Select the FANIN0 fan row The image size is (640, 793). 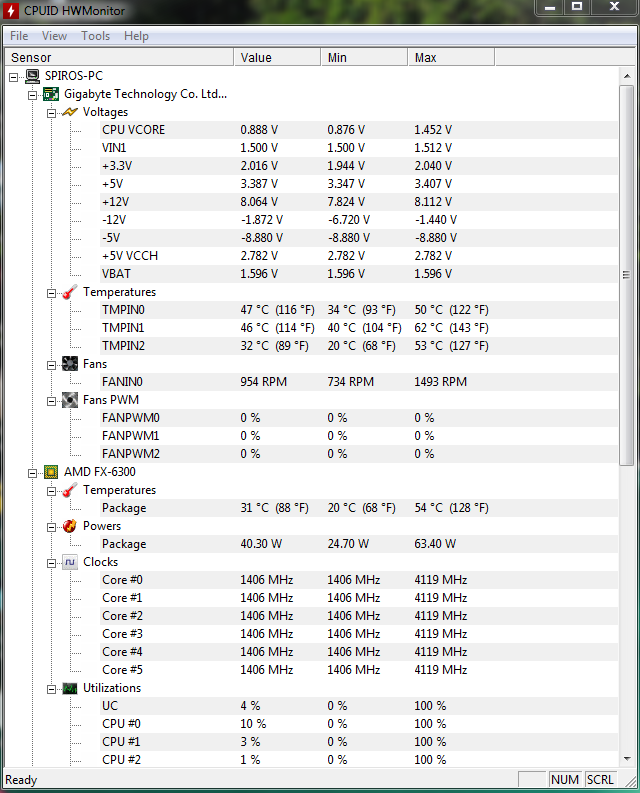click(x=359, y=382)
